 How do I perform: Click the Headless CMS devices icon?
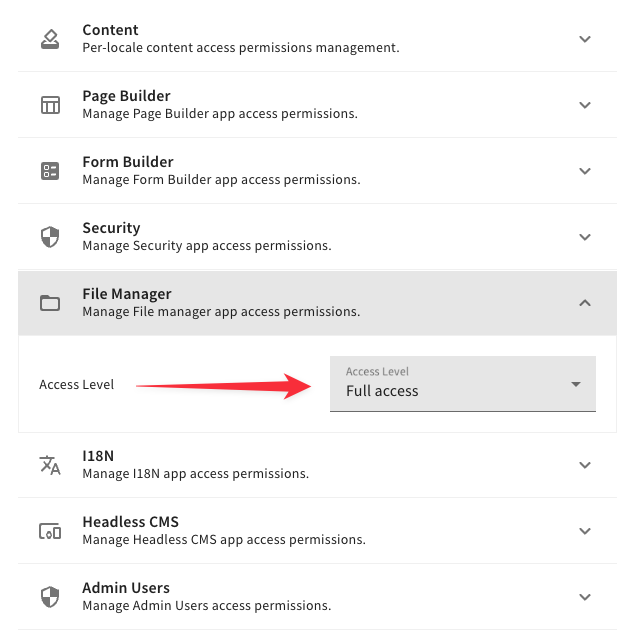pos(50,531)
